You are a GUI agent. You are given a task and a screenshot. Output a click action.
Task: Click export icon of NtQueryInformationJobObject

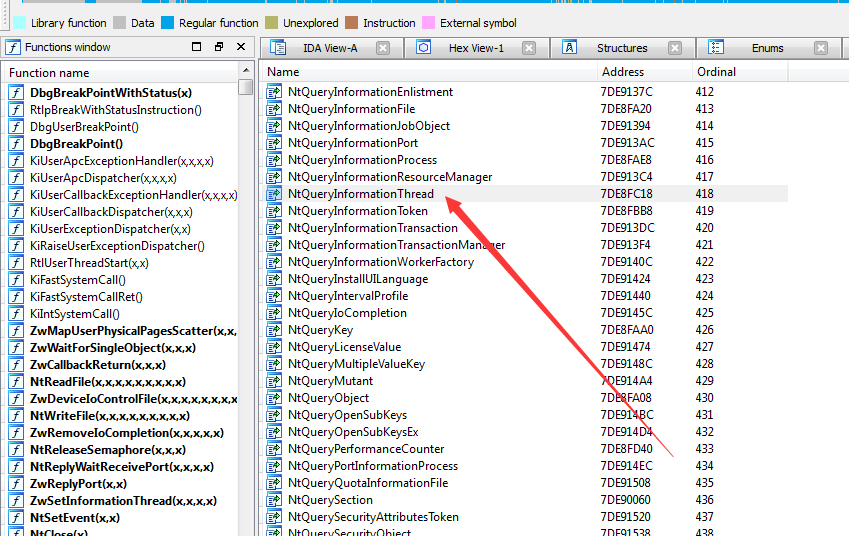[x=274, y=126]
